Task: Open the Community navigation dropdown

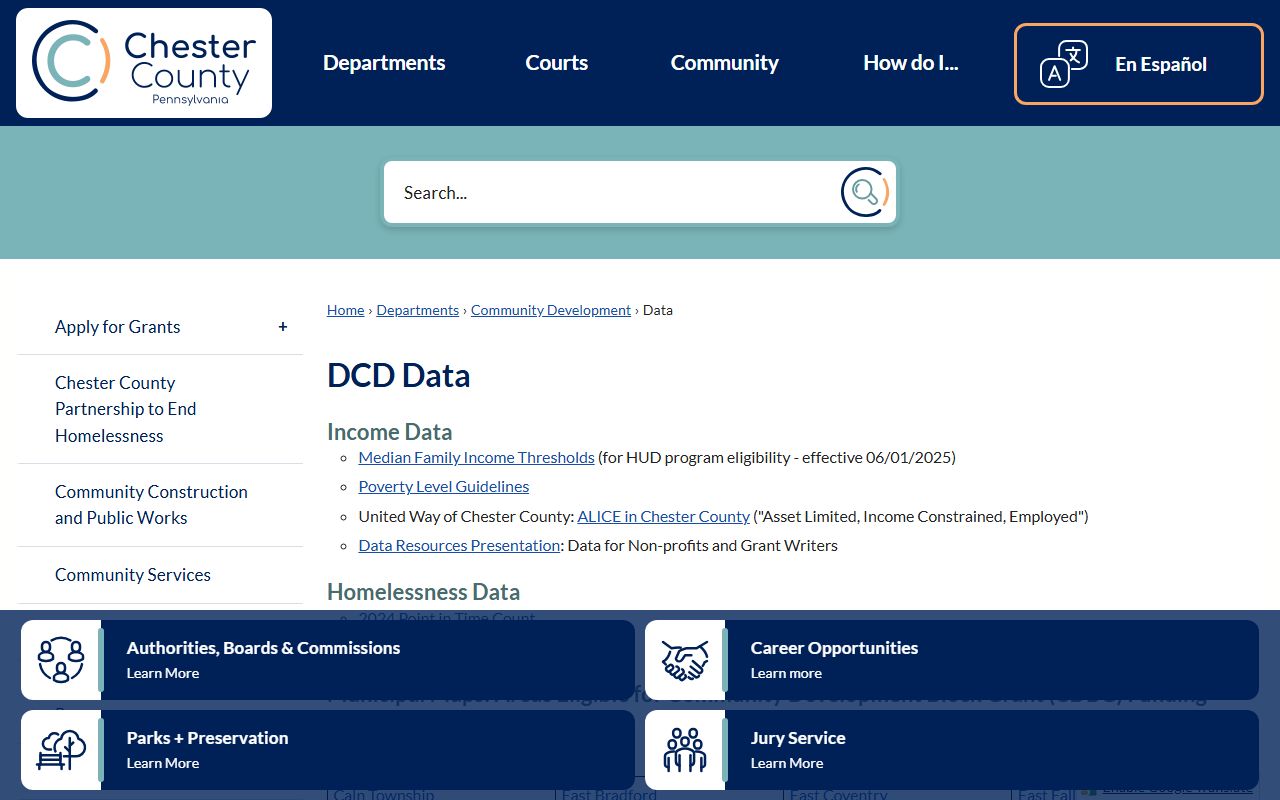Action: (724, 63)
